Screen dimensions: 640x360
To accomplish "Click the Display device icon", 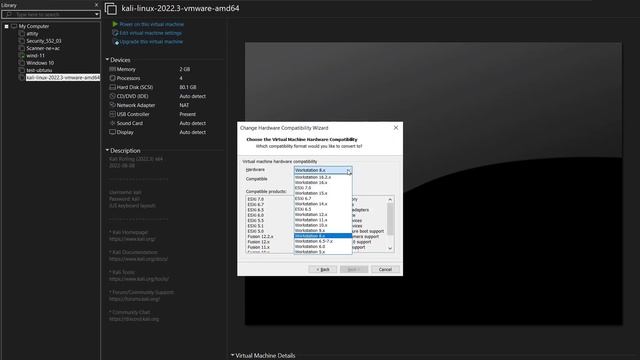I will [112, 132].
